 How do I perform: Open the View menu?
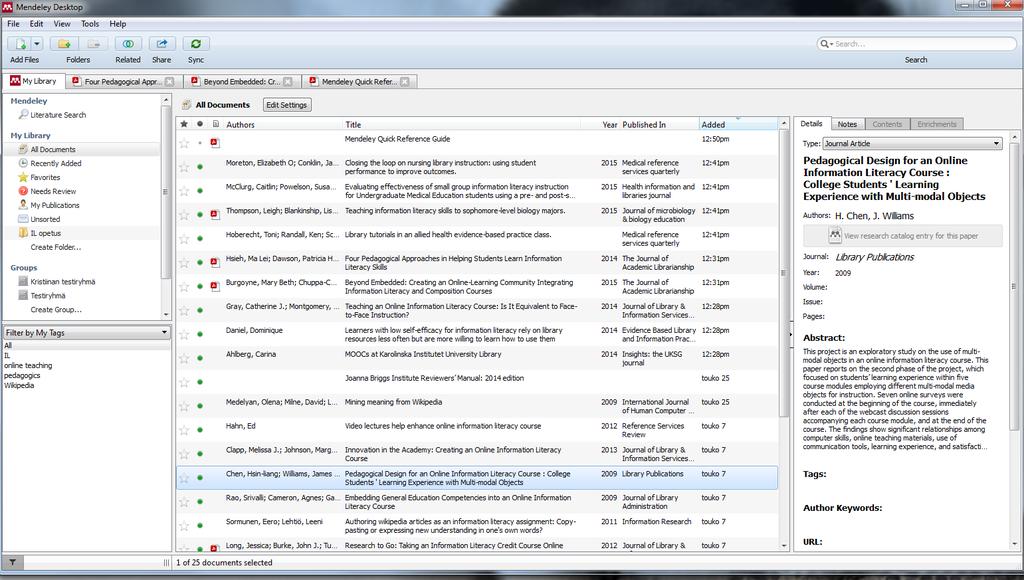click(x=62, y=24)
